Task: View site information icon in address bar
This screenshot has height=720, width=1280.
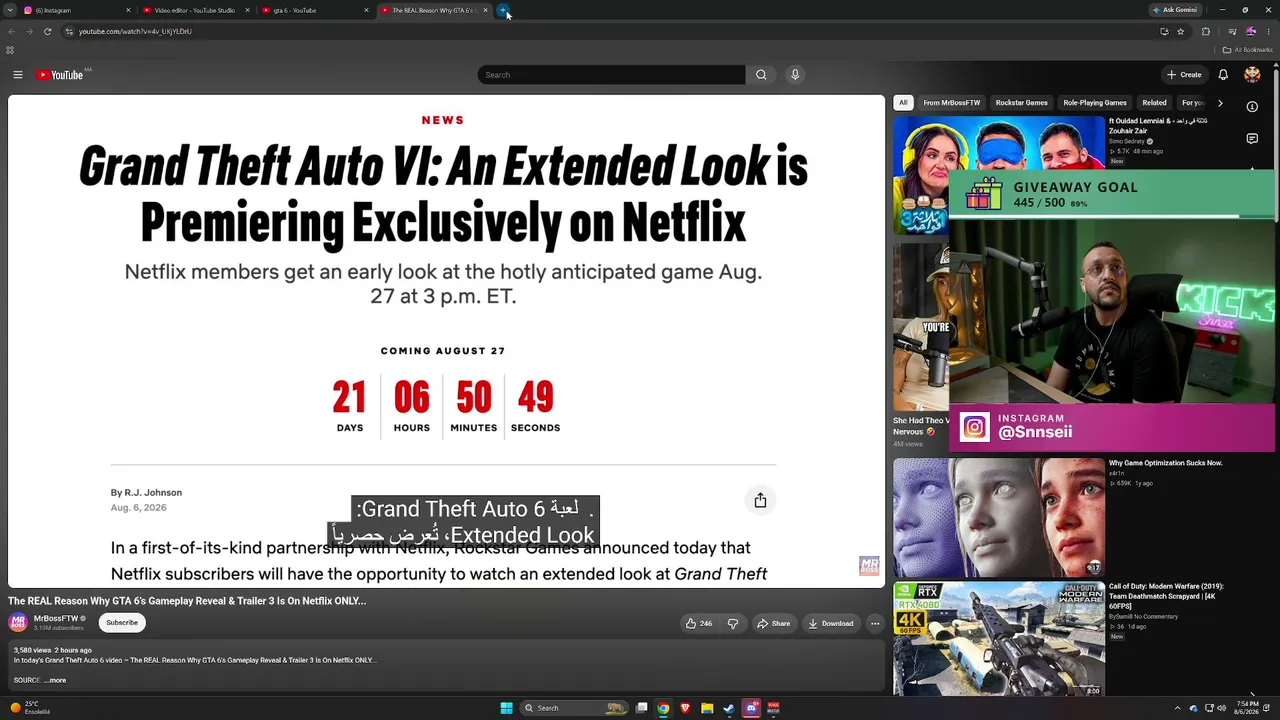Action: tap(69, 31)
